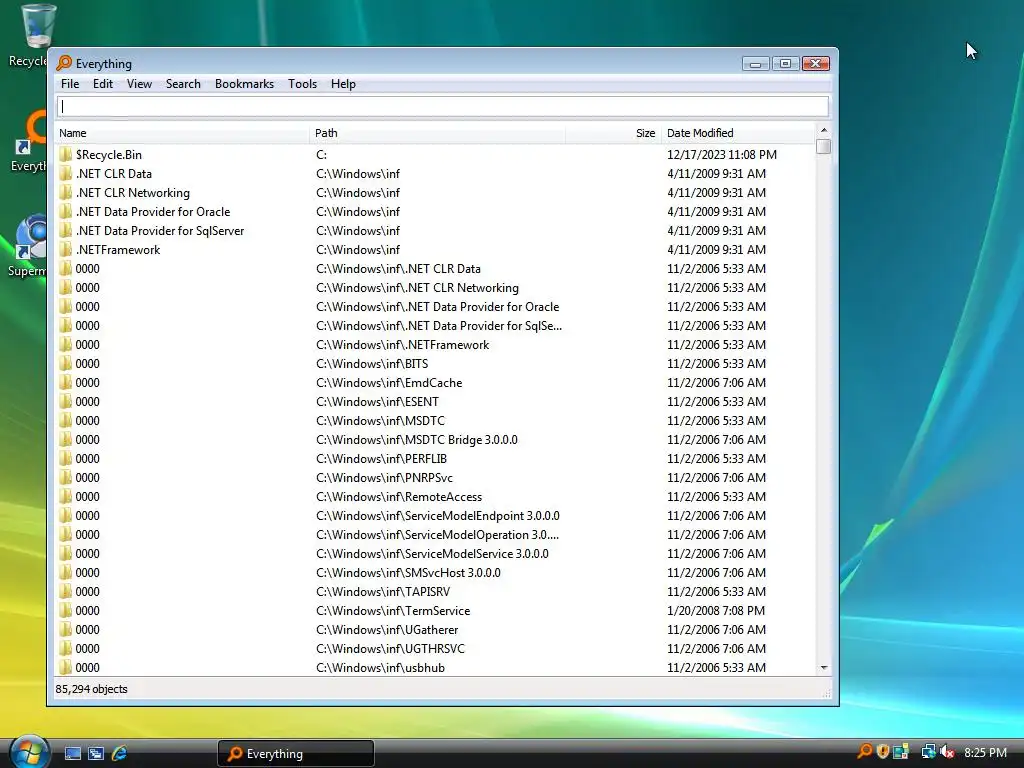Click folder icon of 0000 in usbhub
The width and height of the screenshot is (1024, 768).
65,667
